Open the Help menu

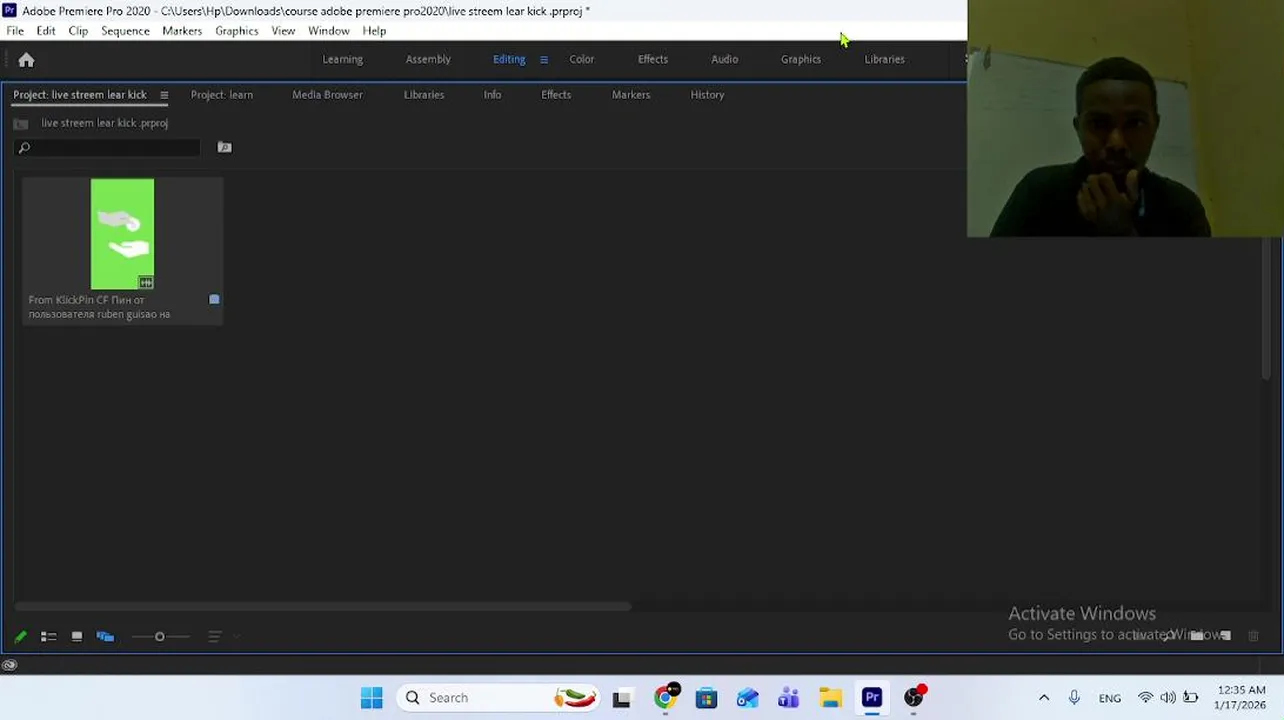(x=374, y=31)
